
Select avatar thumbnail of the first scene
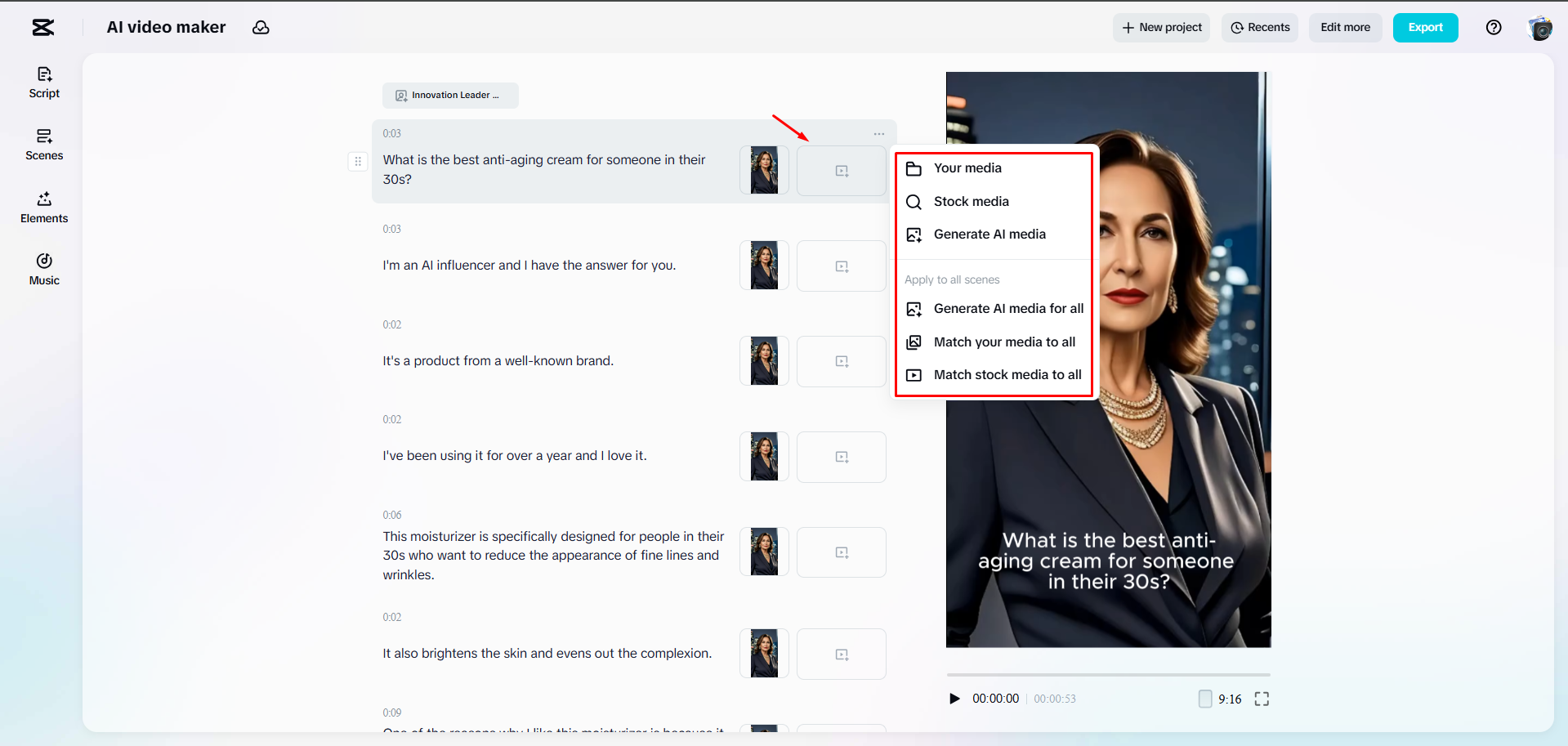[x=764, y=170]
